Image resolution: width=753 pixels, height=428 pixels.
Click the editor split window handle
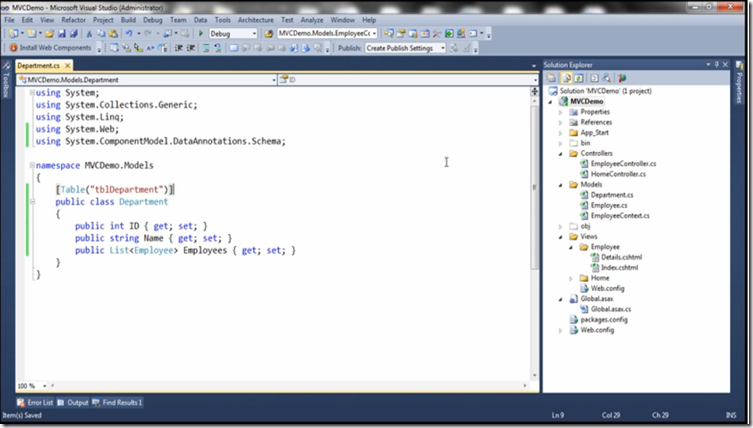click(534, 91)
